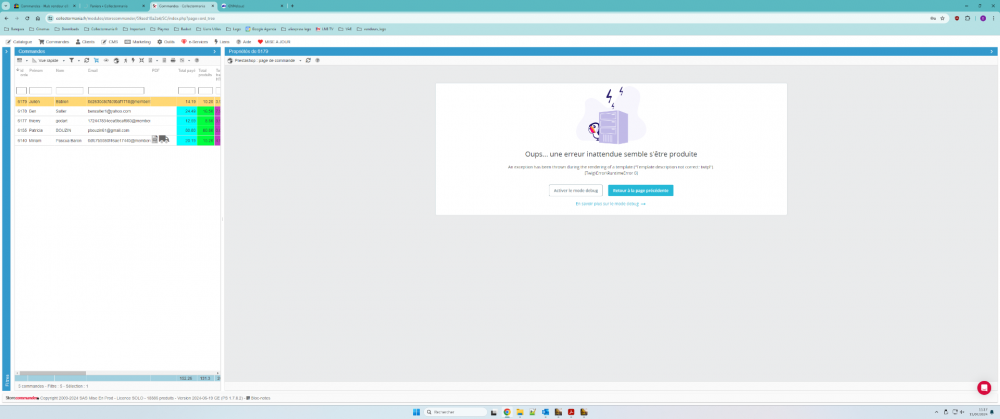
Task: Sort by Total payé column header
Action: click(186, 70)
